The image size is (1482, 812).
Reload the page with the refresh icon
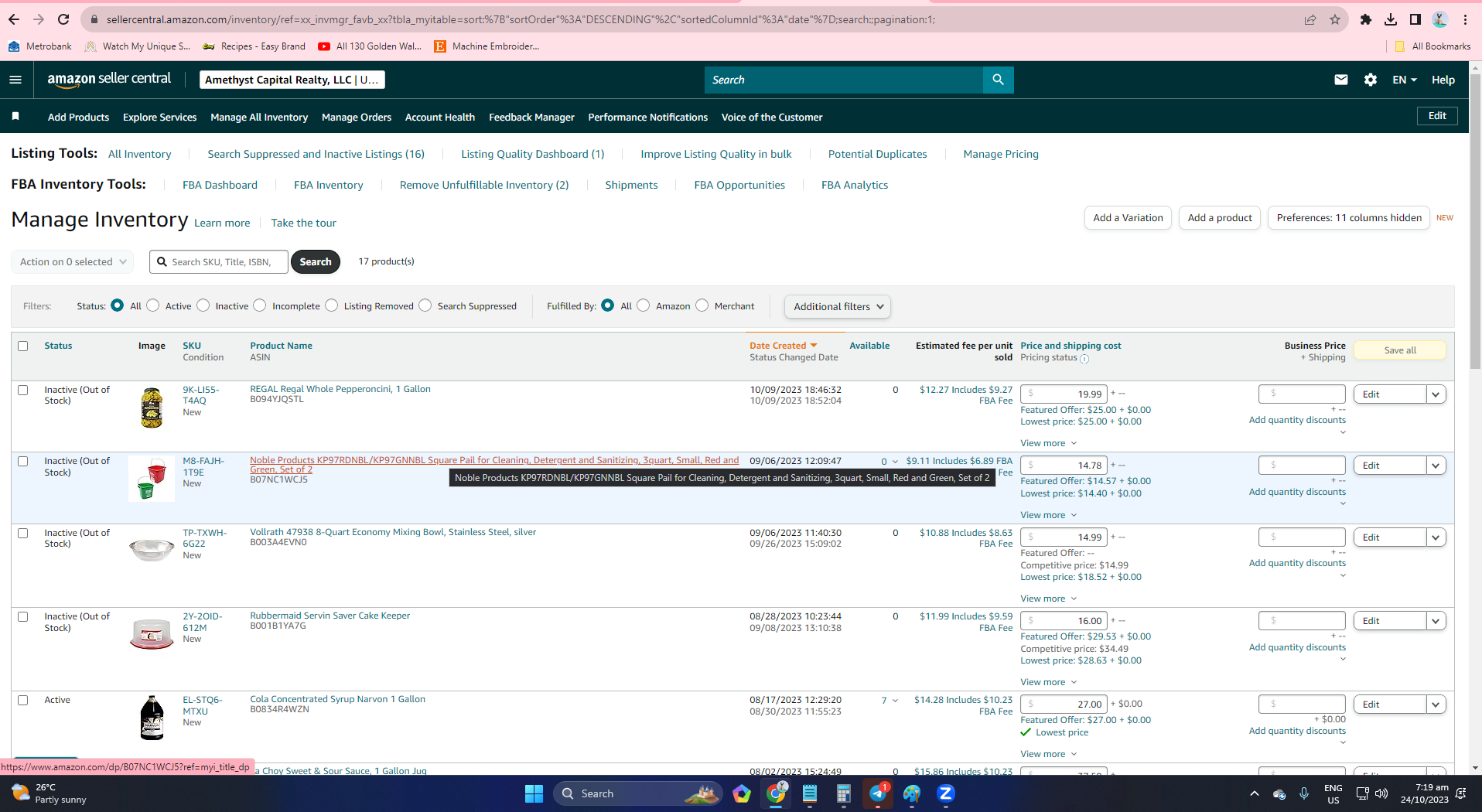coord(63,19)
